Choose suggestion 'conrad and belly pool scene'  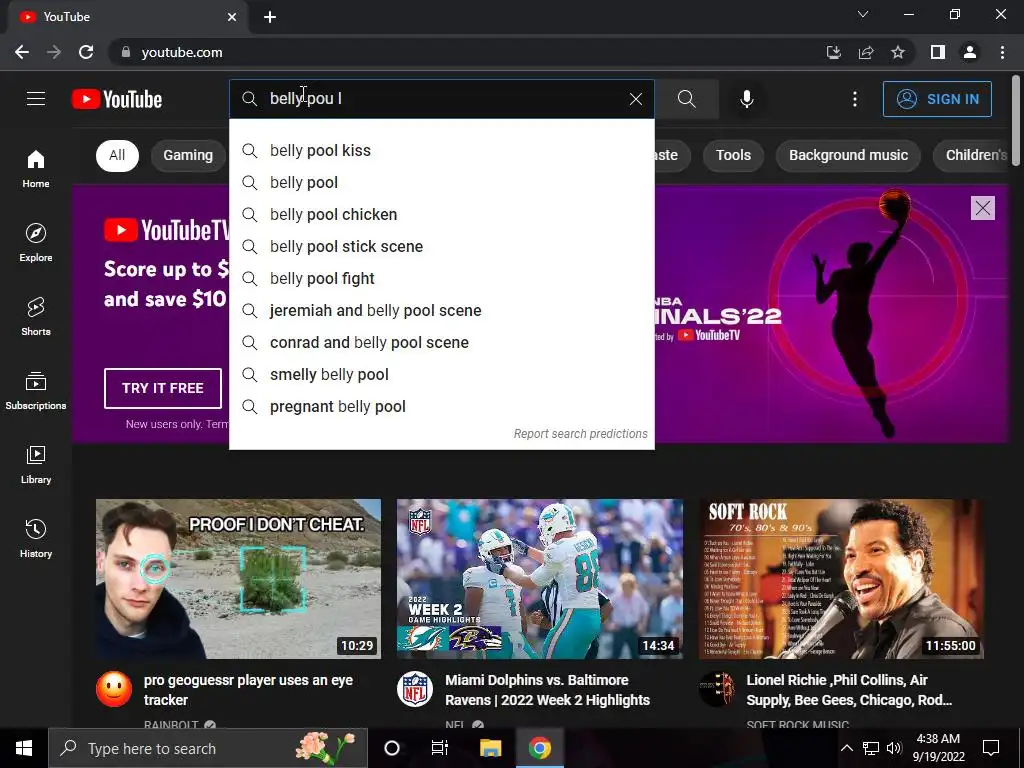pyautogui.click(x=441, y=342)
